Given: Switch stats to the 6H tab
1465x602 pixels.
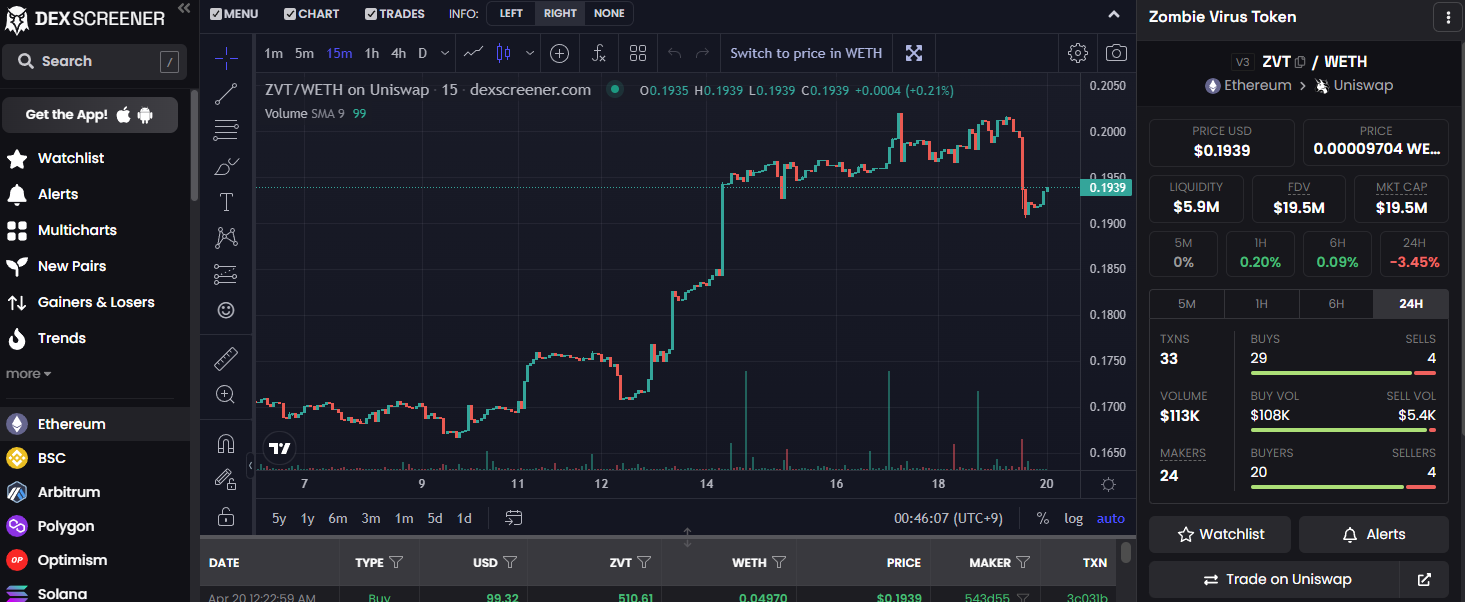Looking at the screenshot, I should pyautogui.click(x=1336, y=304).
